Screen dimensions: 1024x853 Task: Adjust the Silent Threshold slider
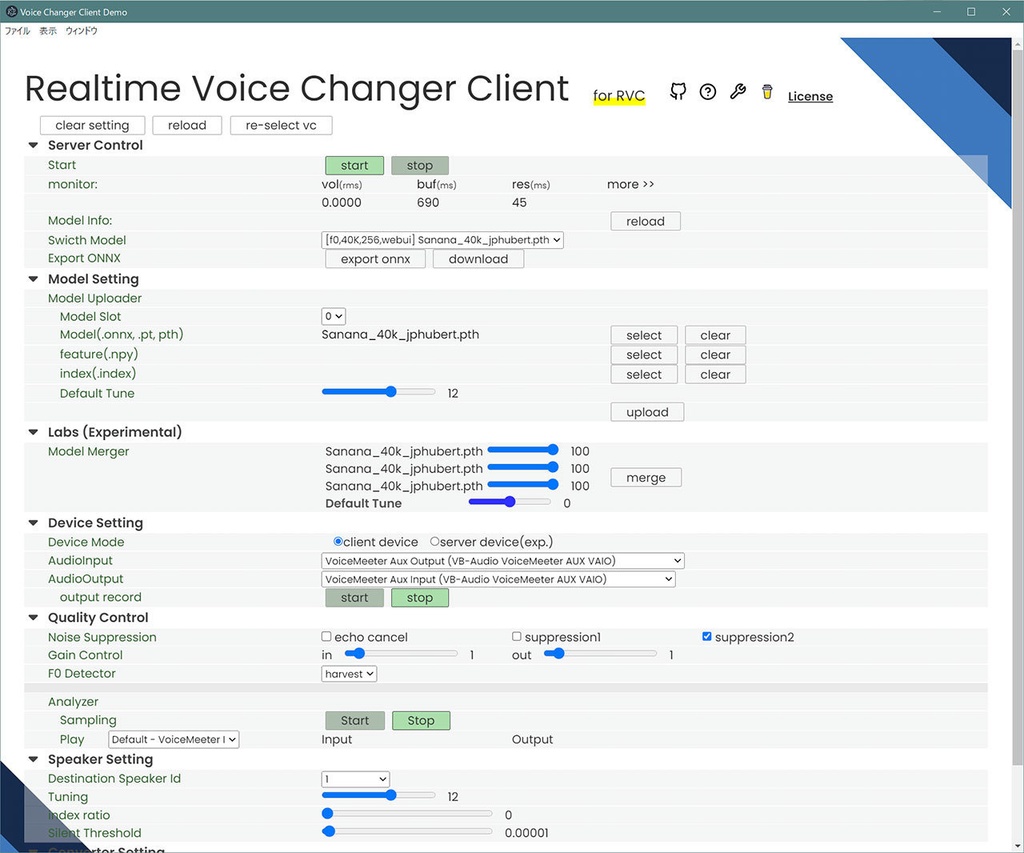click(407, 831)
